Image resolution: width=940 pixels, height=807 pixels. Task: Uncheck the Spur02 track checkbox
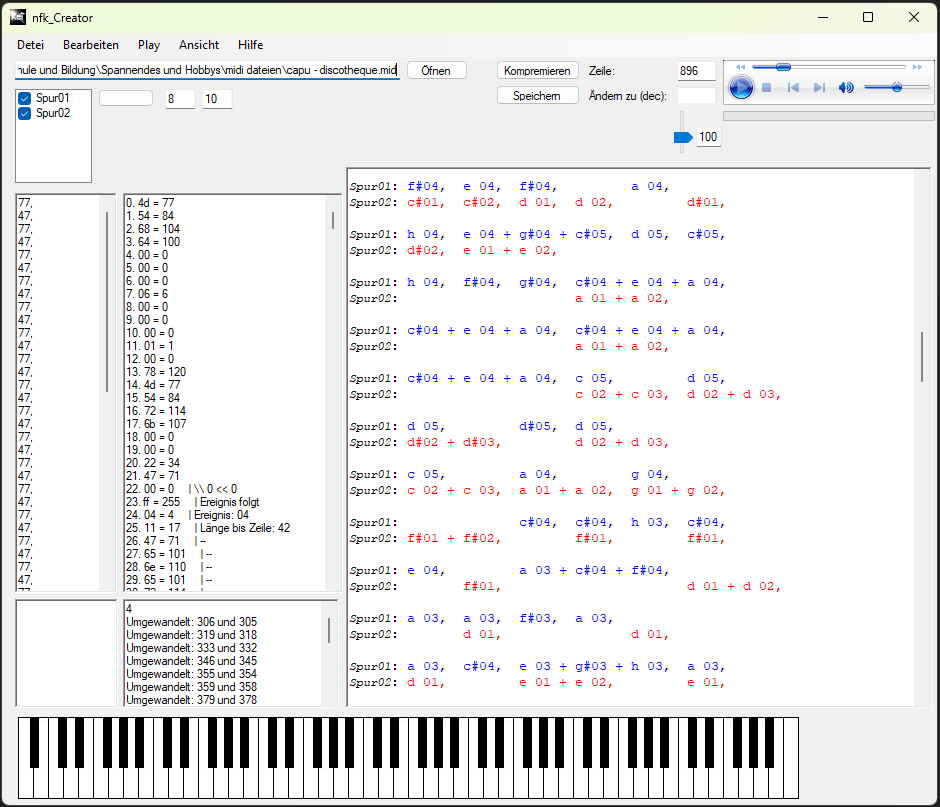click(x=25, y=113)
